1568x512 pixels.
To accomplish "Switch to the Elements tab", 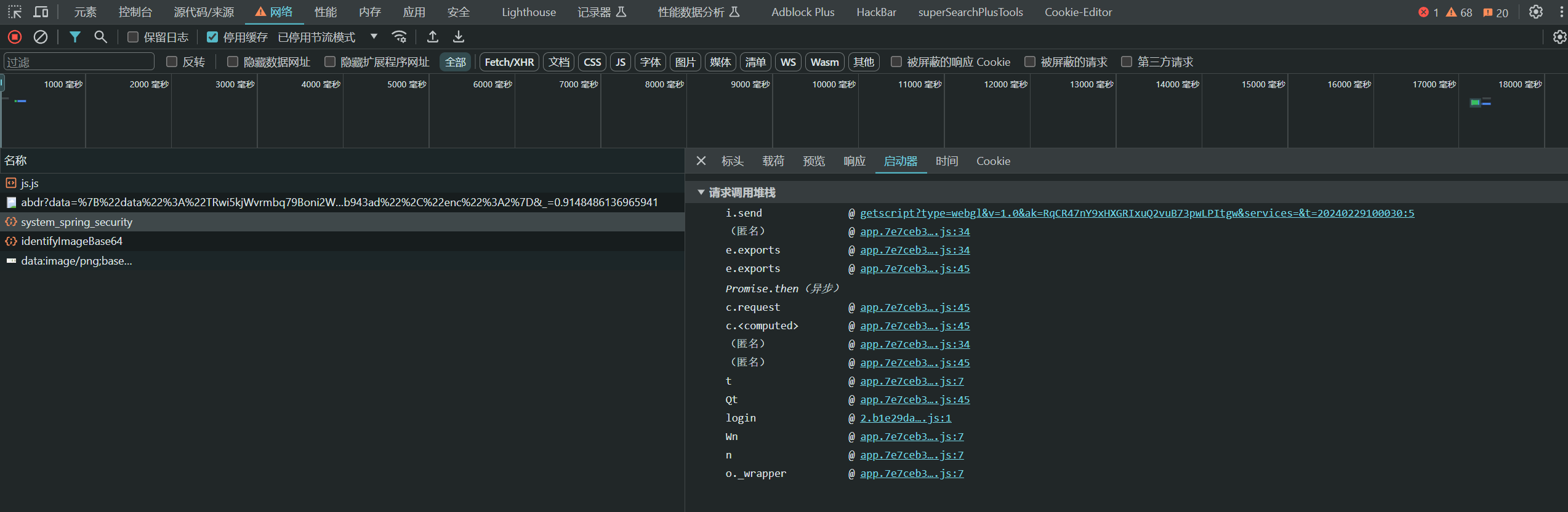I will coord(85,12).
